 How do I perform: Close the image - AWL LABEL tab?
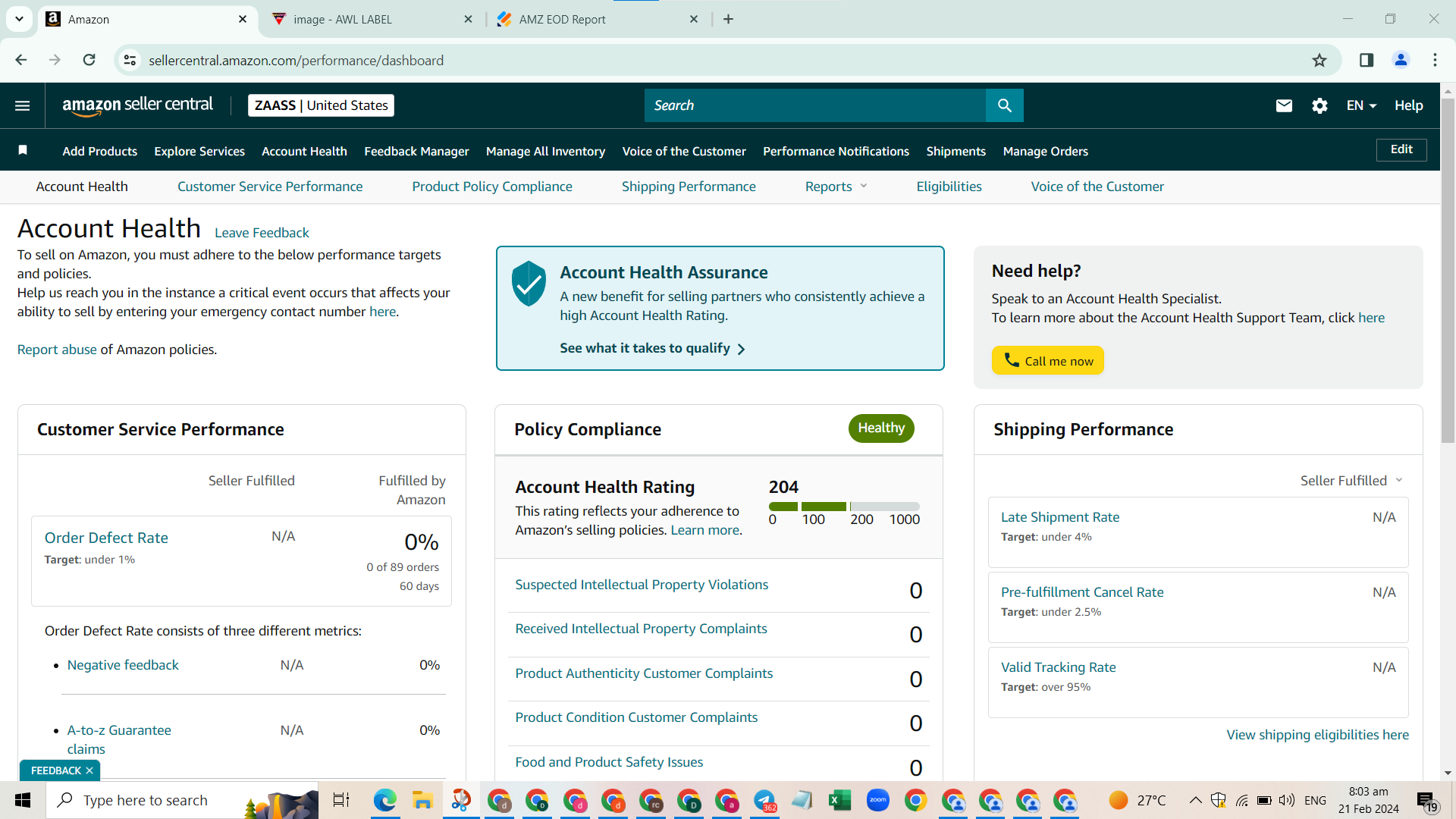pos(469,19)
